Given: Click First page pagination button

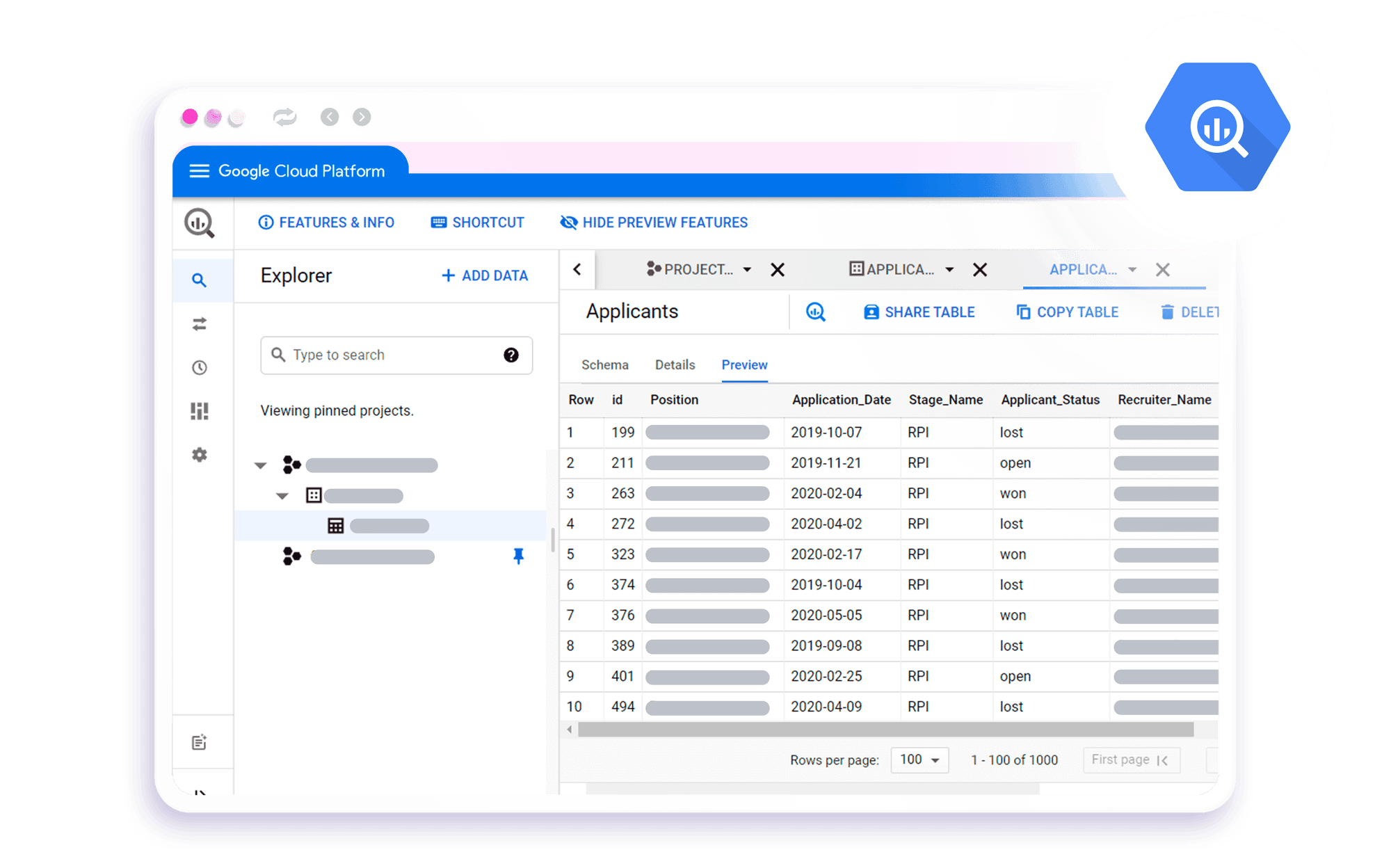Looking at the screenshot, I should point(1131,759).
